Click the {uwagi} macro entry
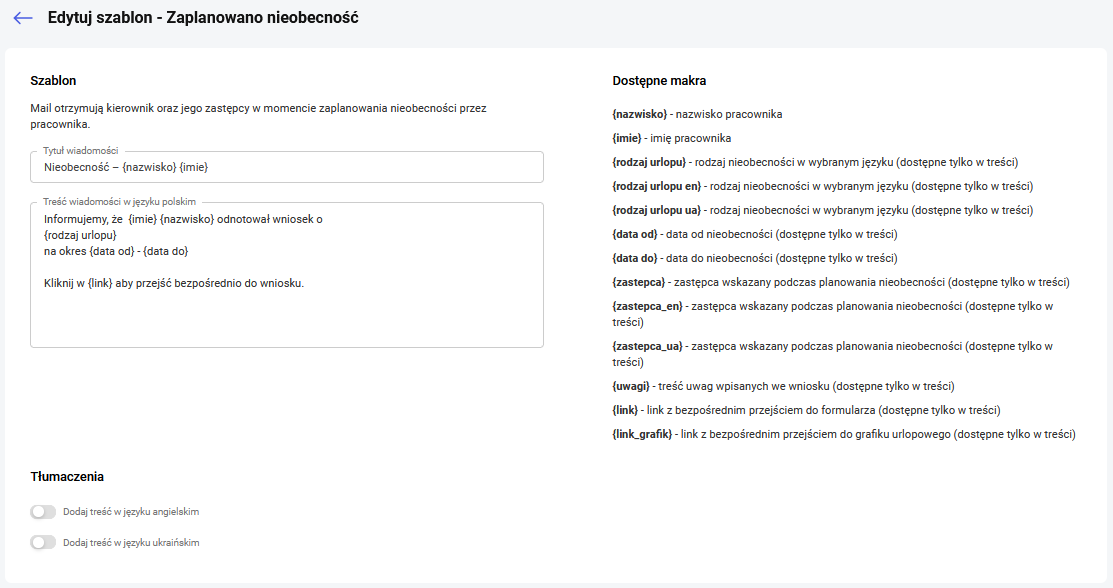Viewport: 1113px width, 588px height. point(631,386)
